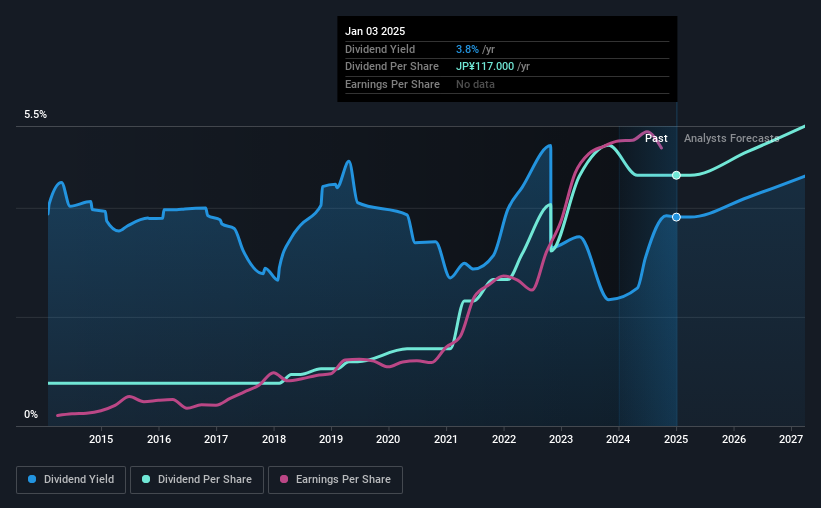The image size is (821, 508).
Task: Click the 2015 x-axis label
Action: [101, 439]
